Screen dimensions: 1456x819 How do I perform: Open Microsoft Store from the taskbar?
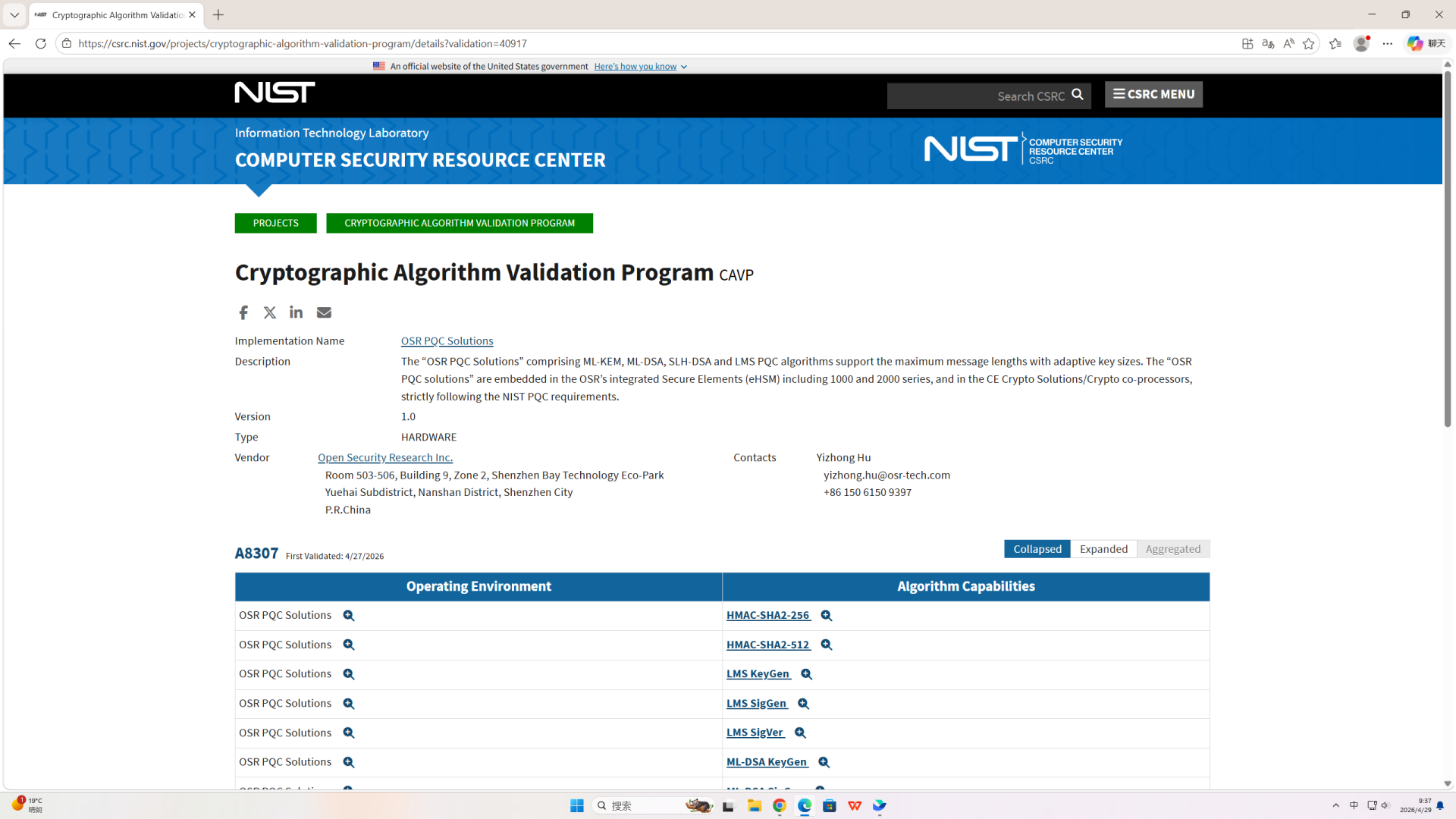click(x=830, y=805)
